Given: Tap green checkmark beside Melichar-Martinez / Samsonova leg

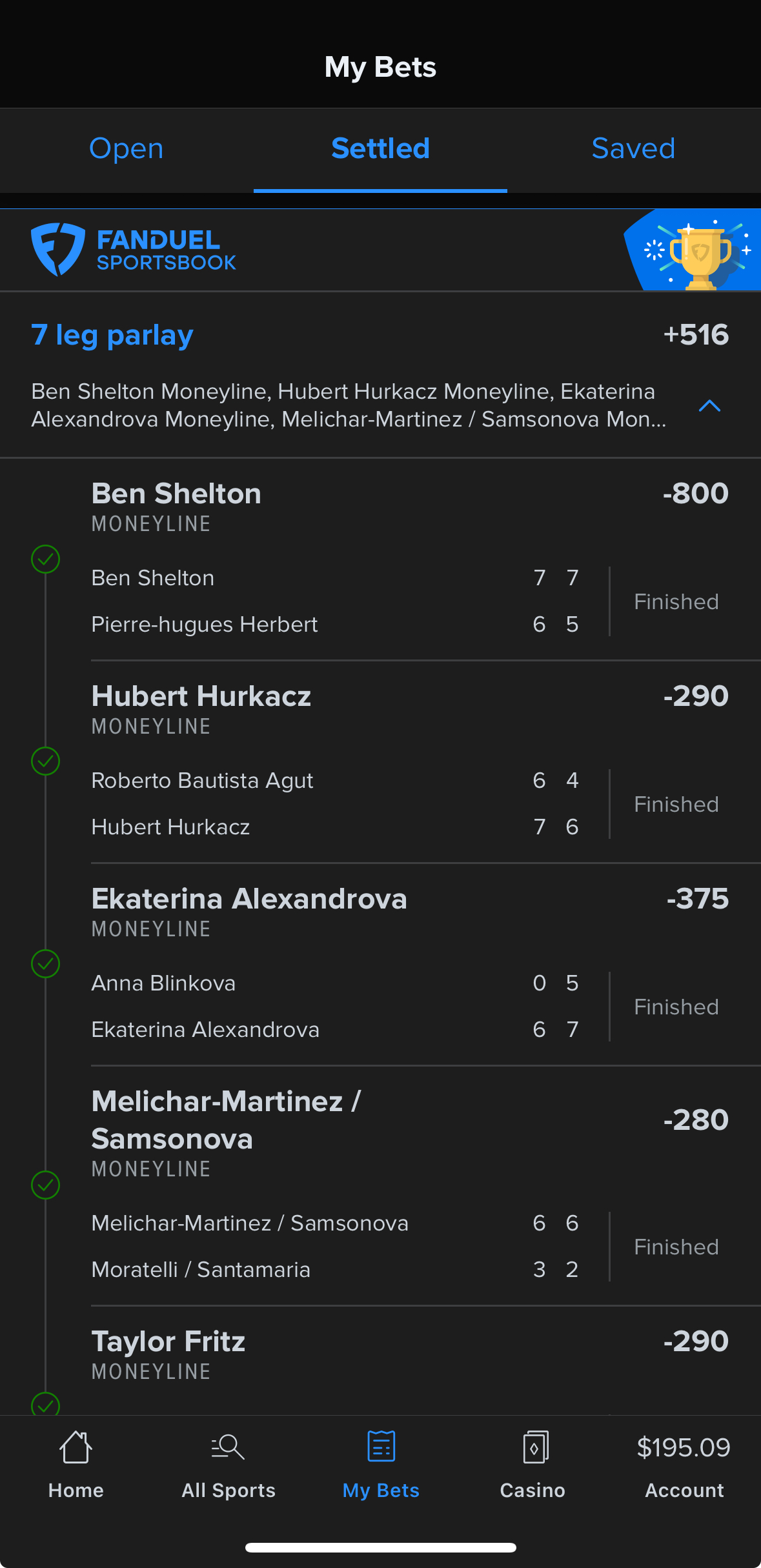Looking at the screenshot, I should (46, 1185).
